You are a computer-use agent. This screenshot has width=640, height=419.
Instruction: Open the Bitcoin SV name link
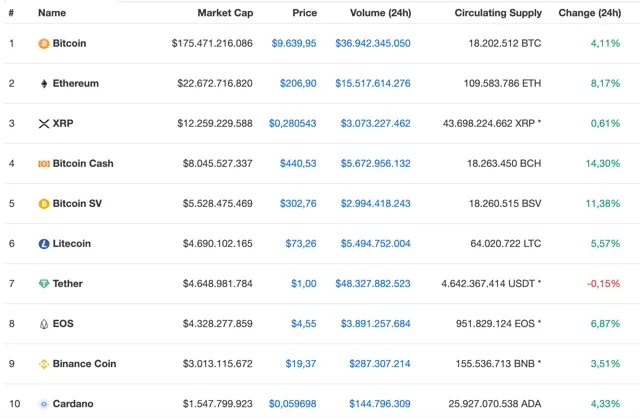click(77, 203)
